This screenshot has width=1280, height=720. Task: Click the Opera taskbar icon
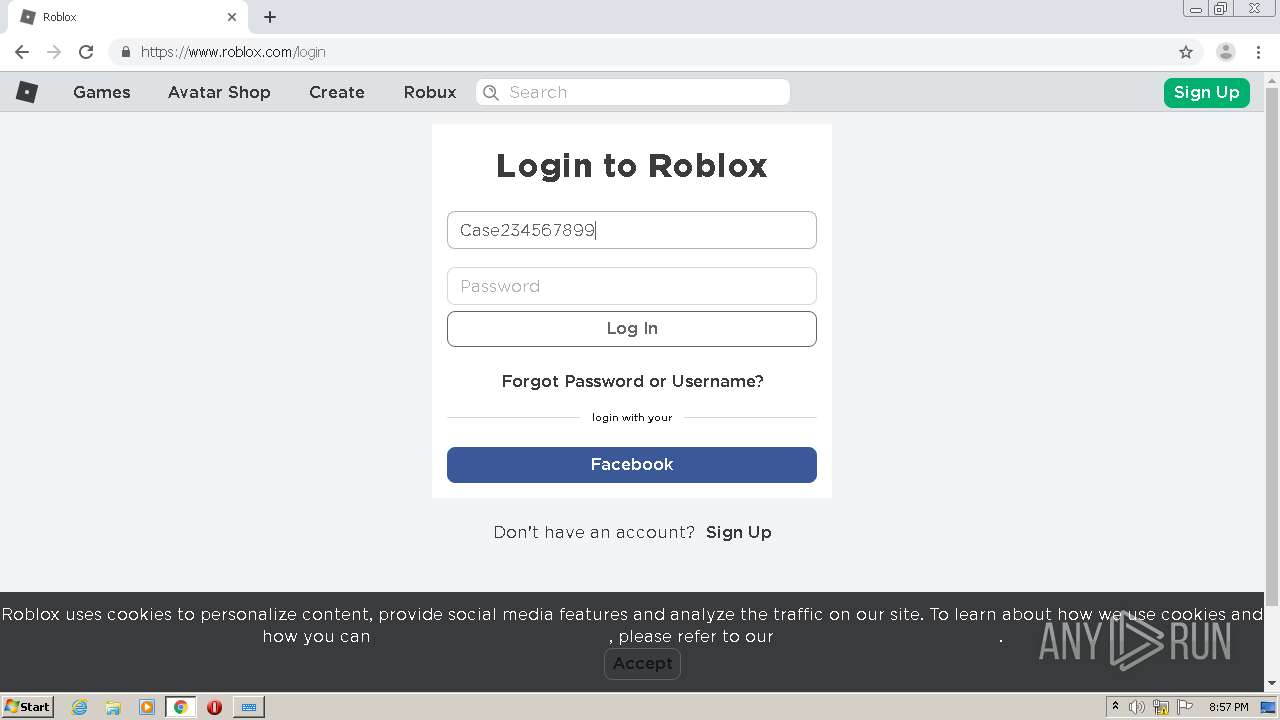click(214, 707)
